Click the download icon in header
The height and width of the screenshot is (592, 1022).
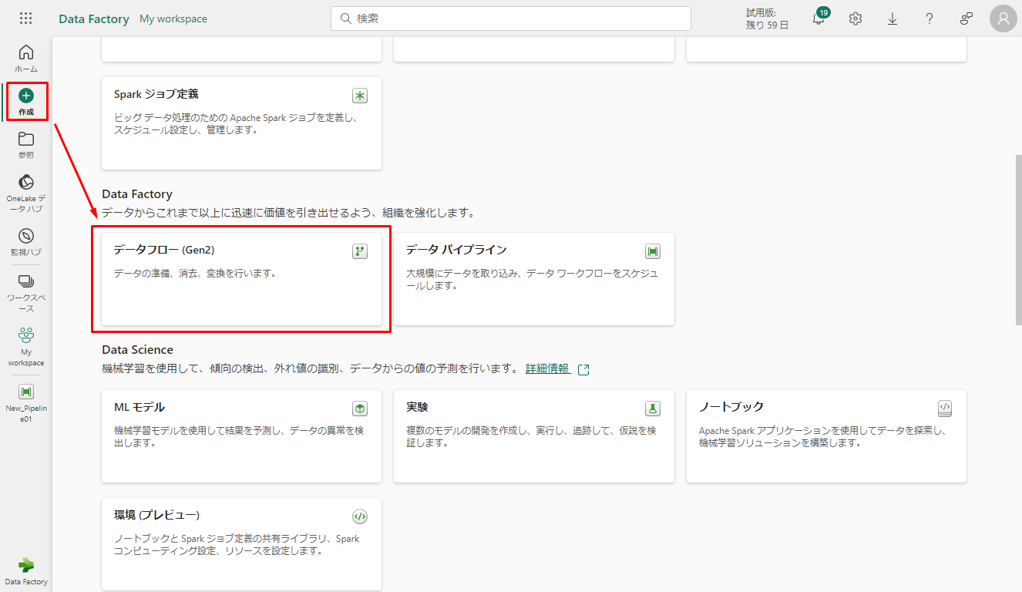pyautogui.click(x=892, y=19)
